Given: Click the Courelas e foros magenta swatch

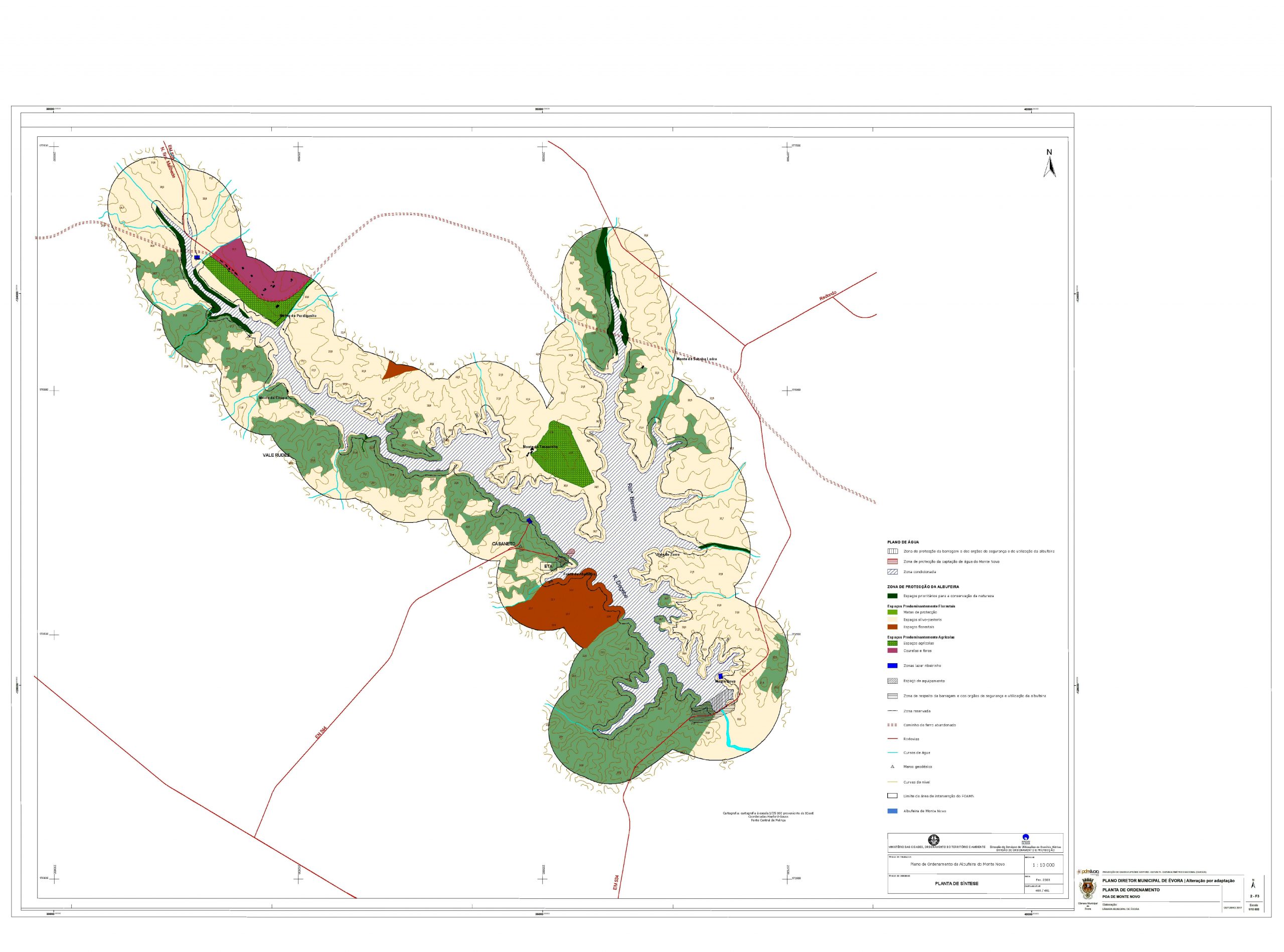Looking at the screenshot, I should click(892, 651).
